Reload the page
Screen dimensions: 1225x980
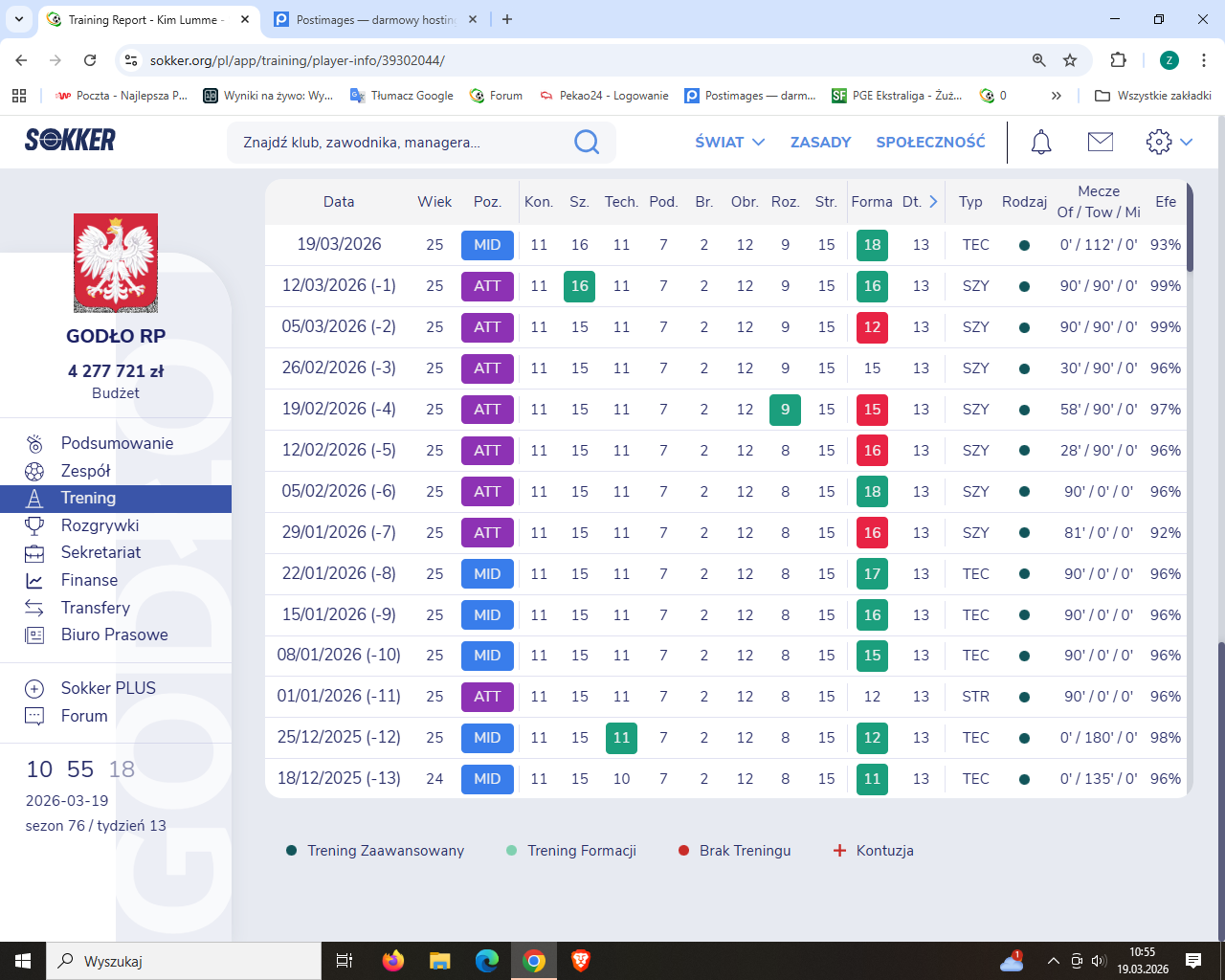(x=90, y=60)
